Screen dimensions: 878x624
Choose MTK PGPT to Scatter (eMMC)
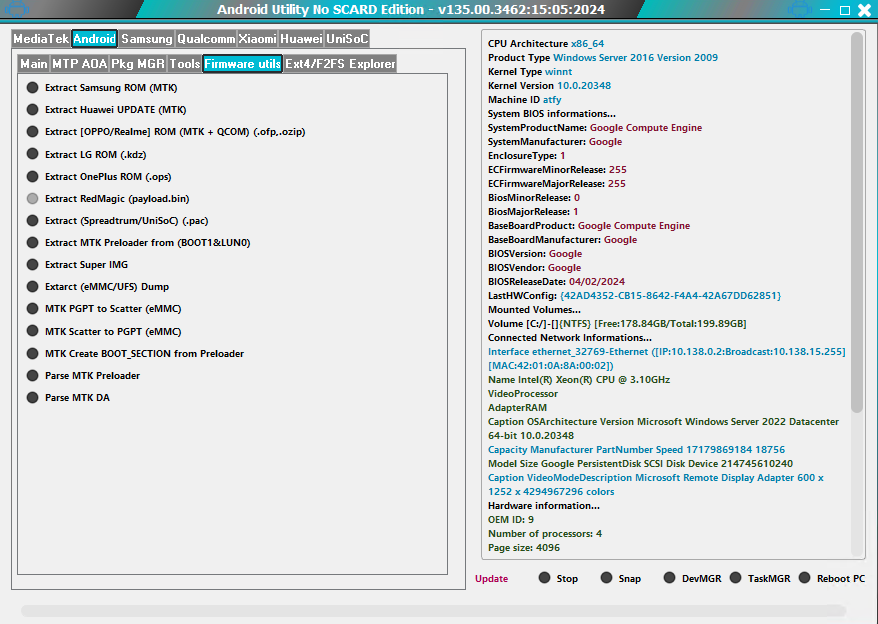[33, 309]
